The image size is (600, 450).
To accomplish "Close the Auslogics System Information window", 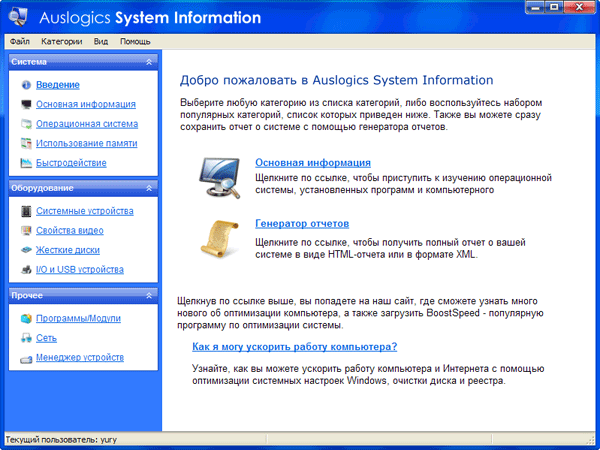I will pos(579,7).
